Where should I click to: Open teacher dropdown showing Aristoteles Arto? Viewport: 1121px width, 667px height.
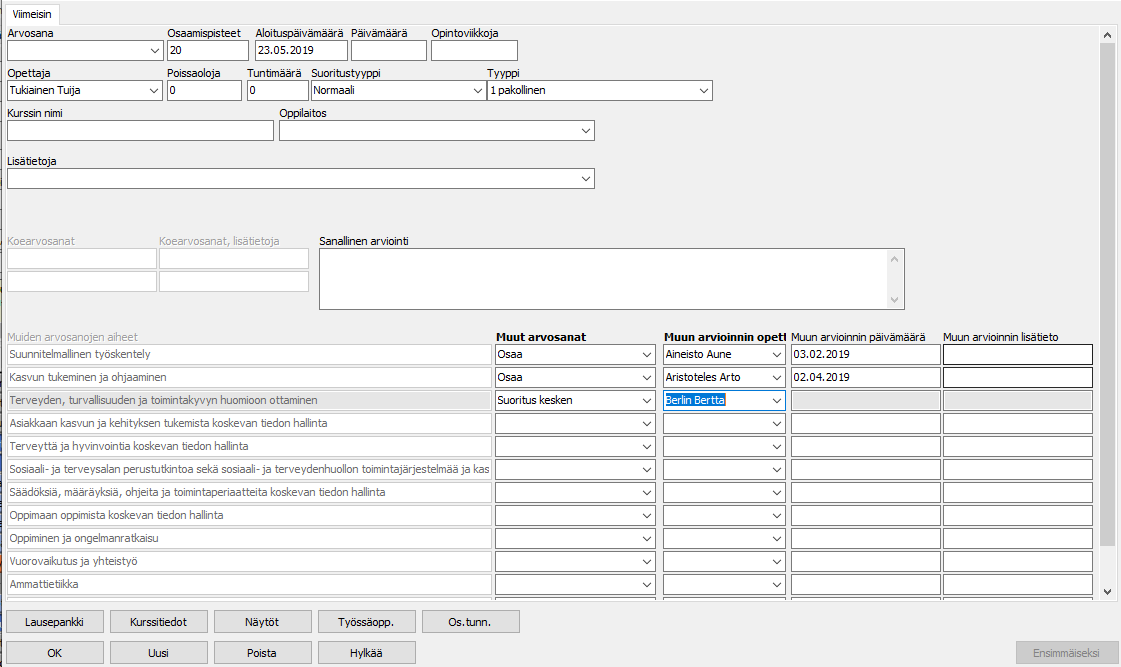pos(777,377)
